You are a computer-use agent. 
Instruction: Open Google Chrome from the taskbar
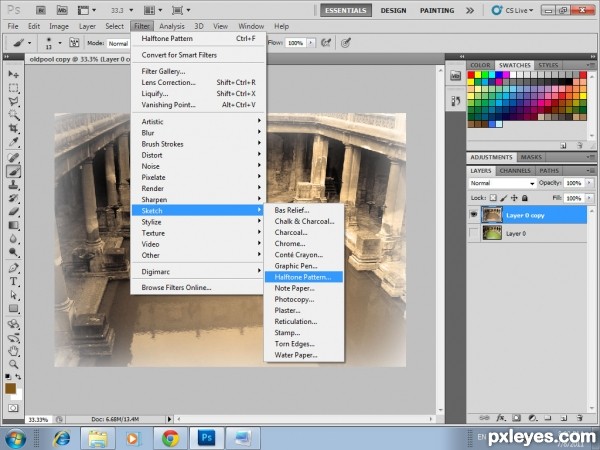tap(170, 437)
